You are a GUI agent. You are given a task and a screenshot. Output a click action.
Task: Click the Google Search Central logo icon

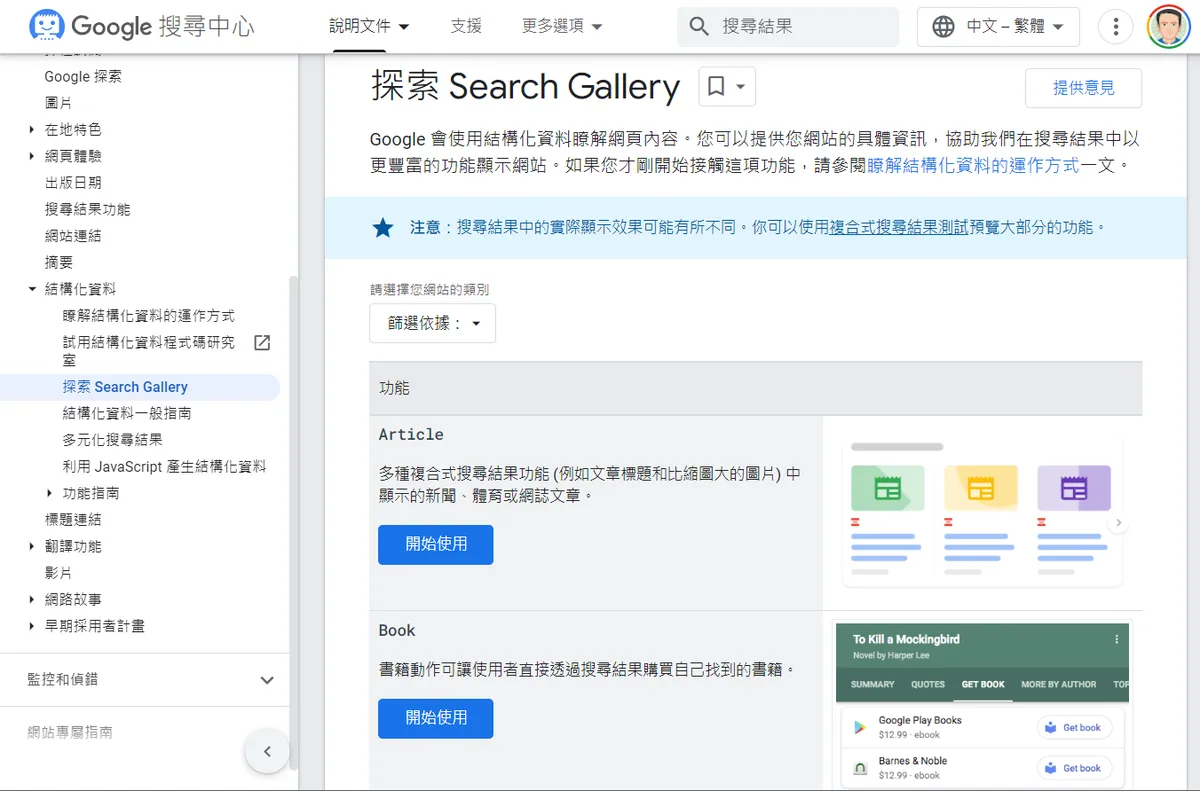[48, 26]
